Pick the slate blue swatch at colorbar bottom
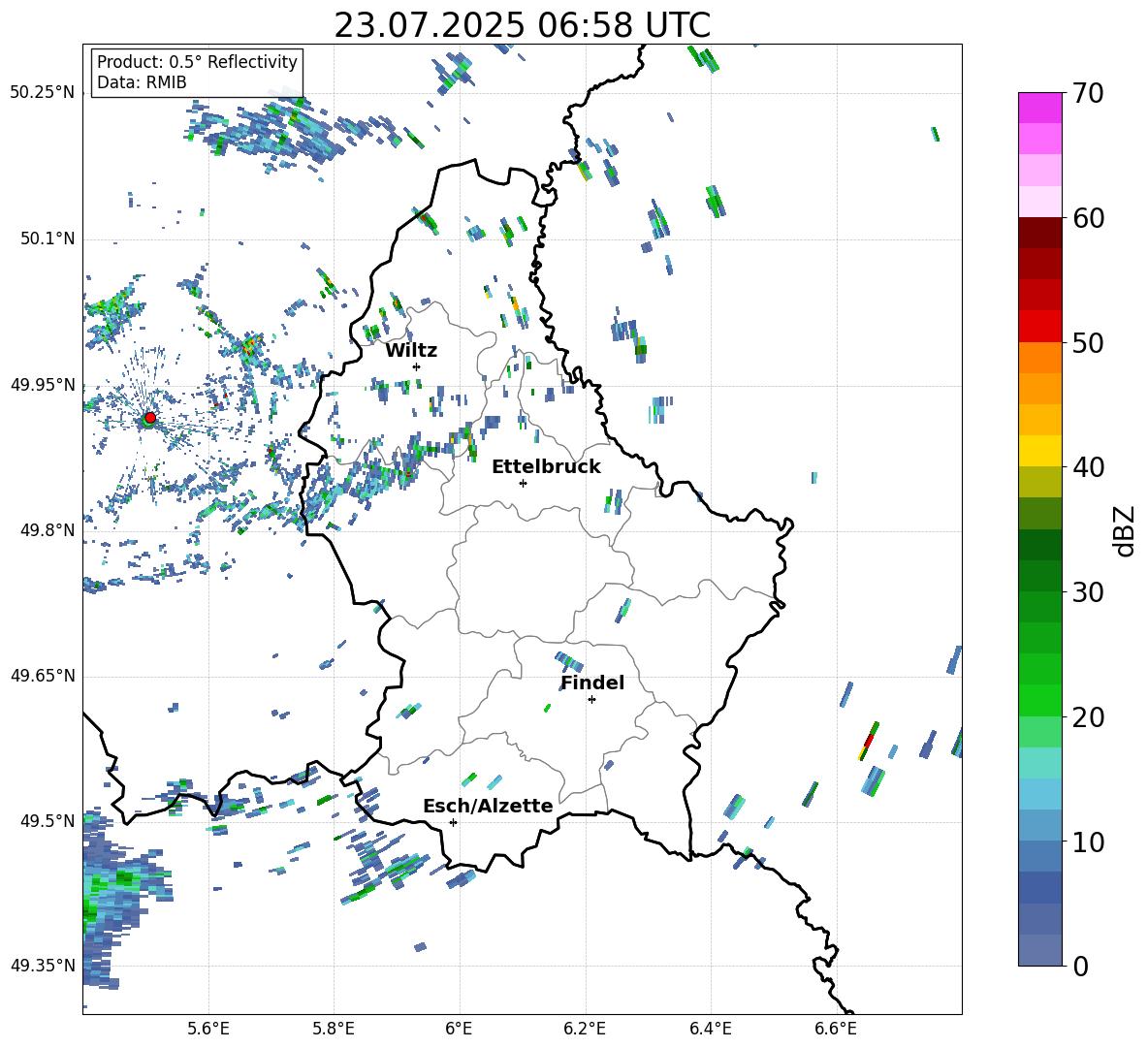This screenshot has width=1148, height=1048. click(1040, 951)
